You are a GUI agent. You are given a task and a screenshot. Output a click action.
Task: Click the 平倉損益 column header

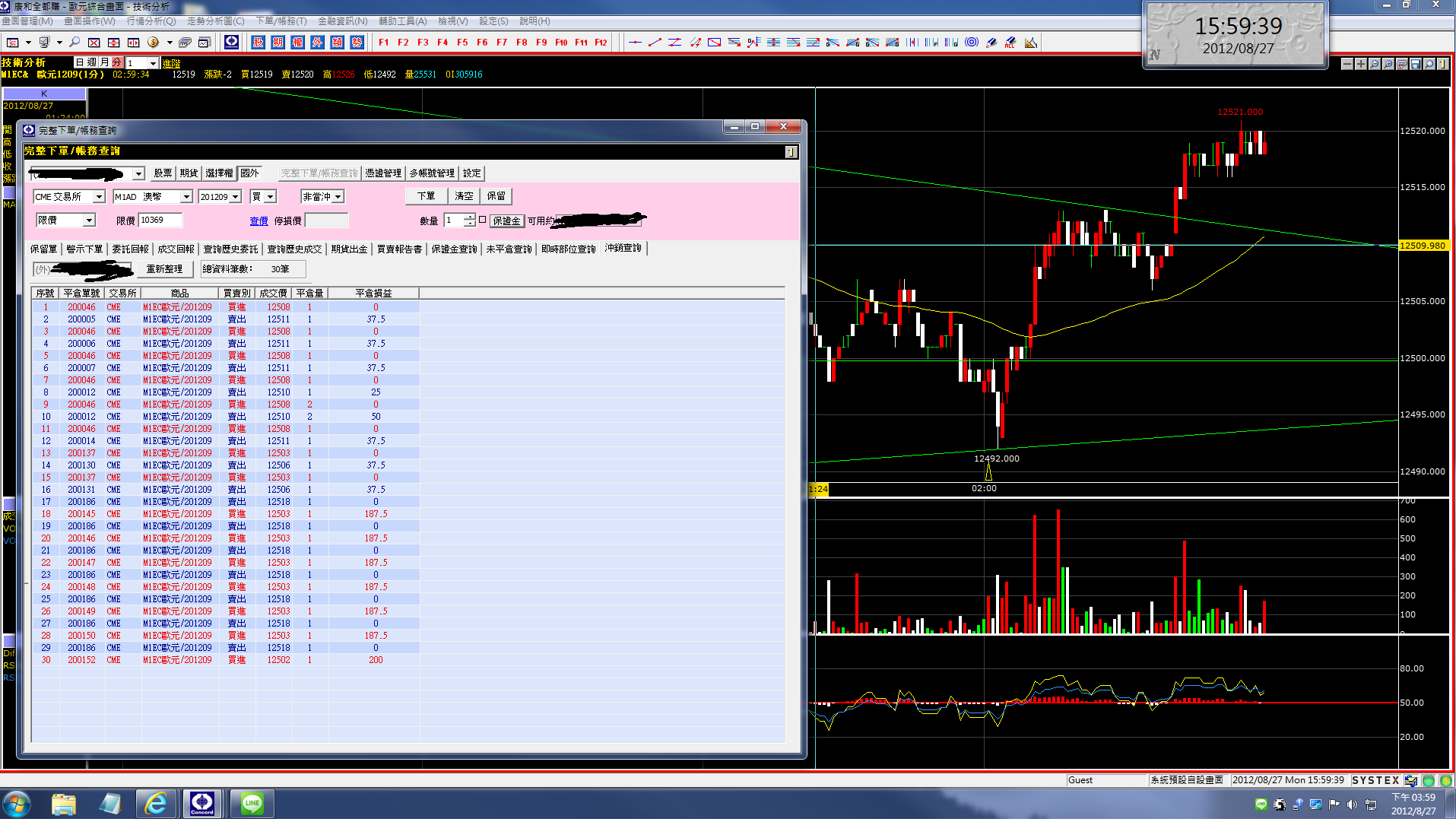pos(373,293)
